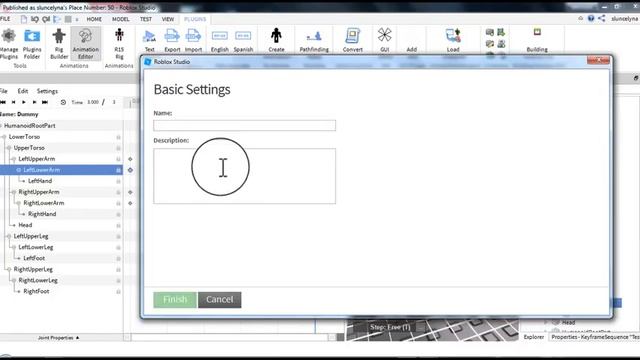The image size is (640, 360).
Task: Collapse the RightLowerArm tree node
Action: pos(19,203)
